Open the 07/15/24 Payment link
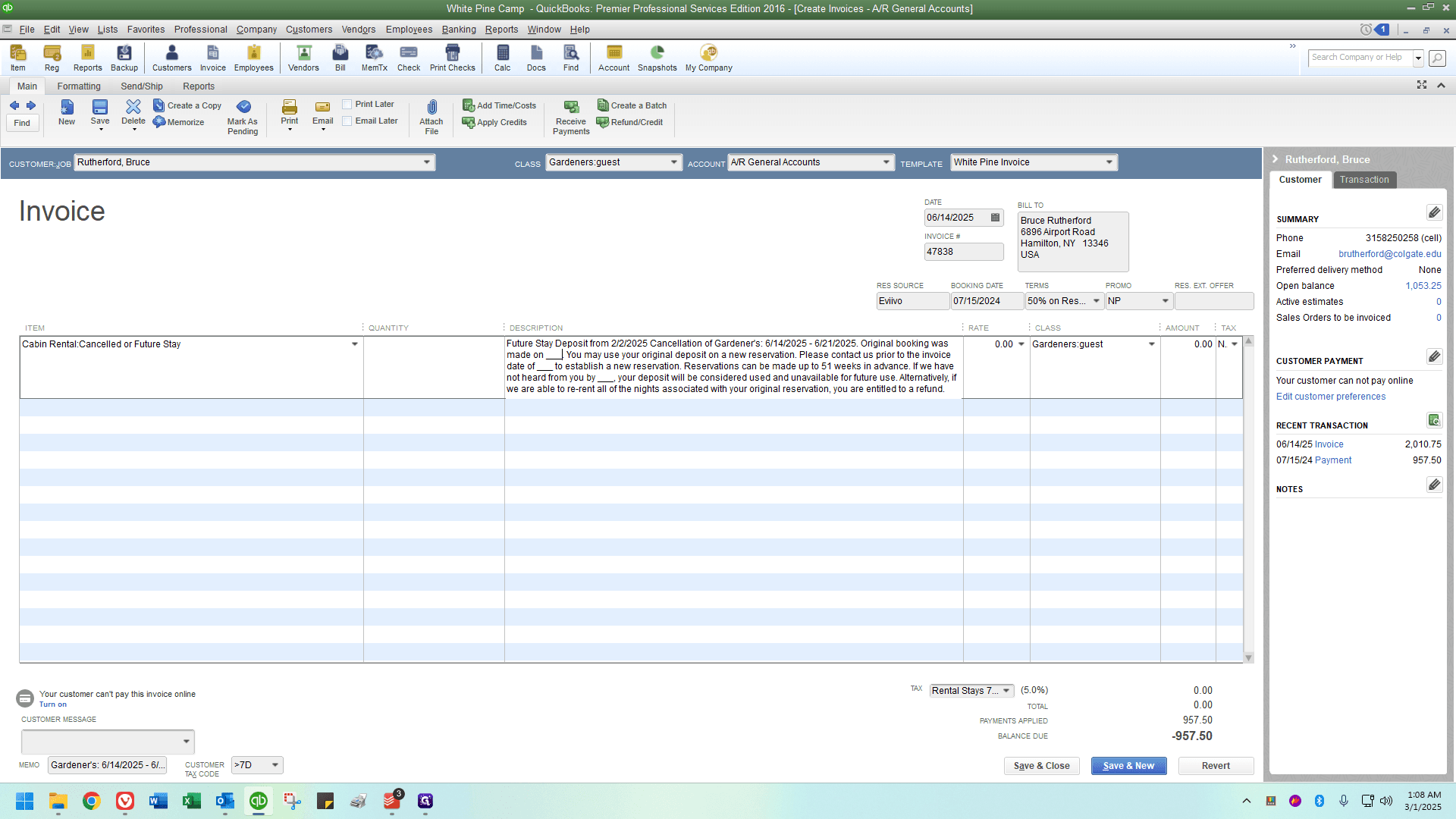The width and height of the screenshot is (1456, 819). point(1332,460)
